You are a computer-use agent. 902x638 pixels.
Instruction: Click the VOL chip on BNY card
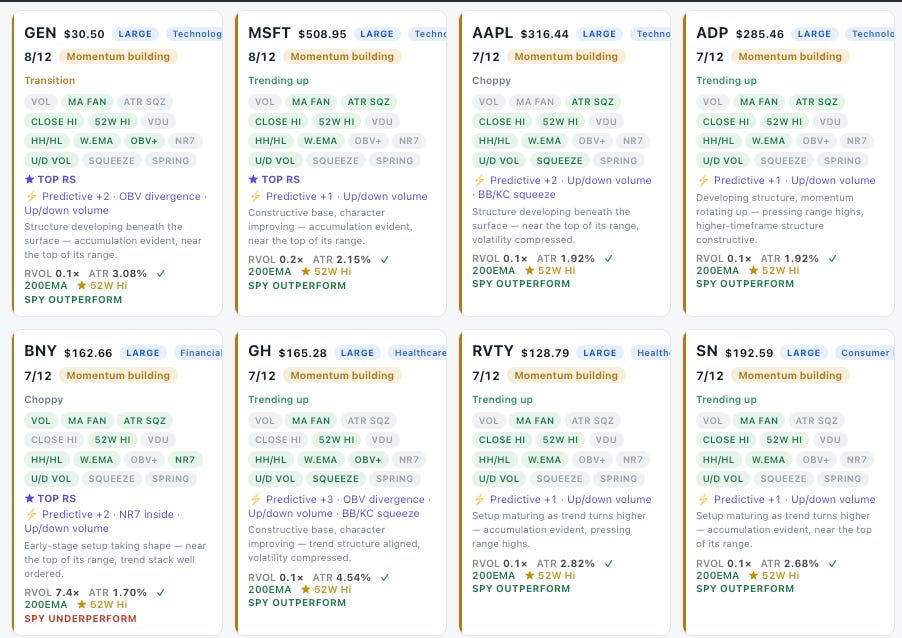pyautogui.click(x=41, y=421)
